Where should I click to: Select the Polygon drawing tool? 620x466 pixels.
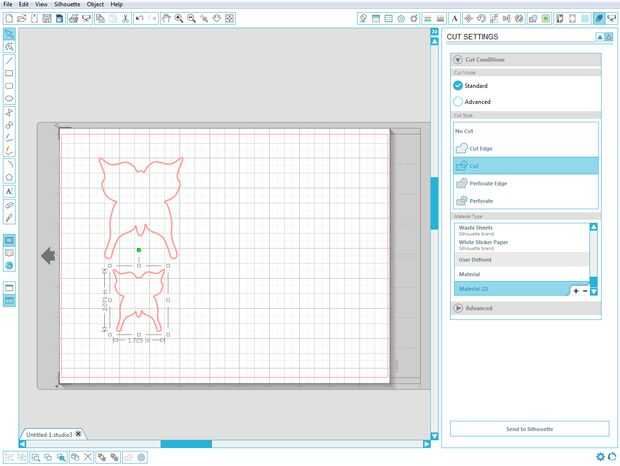pyautogui.click(x=9, y=177)
